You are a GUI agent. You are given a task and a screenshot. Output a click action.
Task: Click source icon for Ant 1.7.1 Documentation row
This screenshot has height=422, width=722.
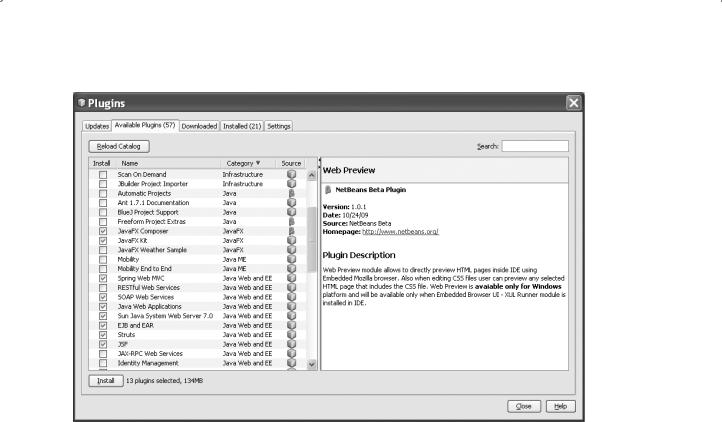coord(291,203)
